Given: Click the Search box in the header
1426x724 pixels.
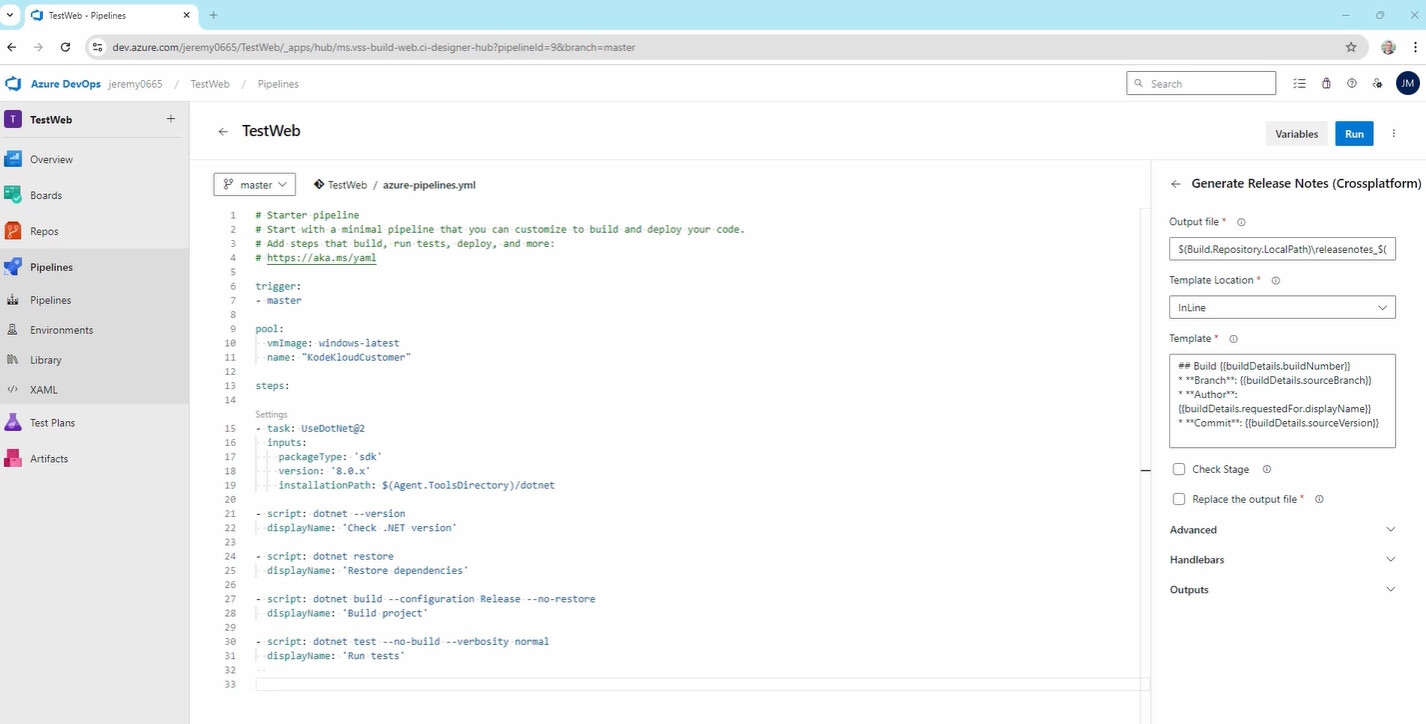Looking at the screenshot, I should point(1201,84).
